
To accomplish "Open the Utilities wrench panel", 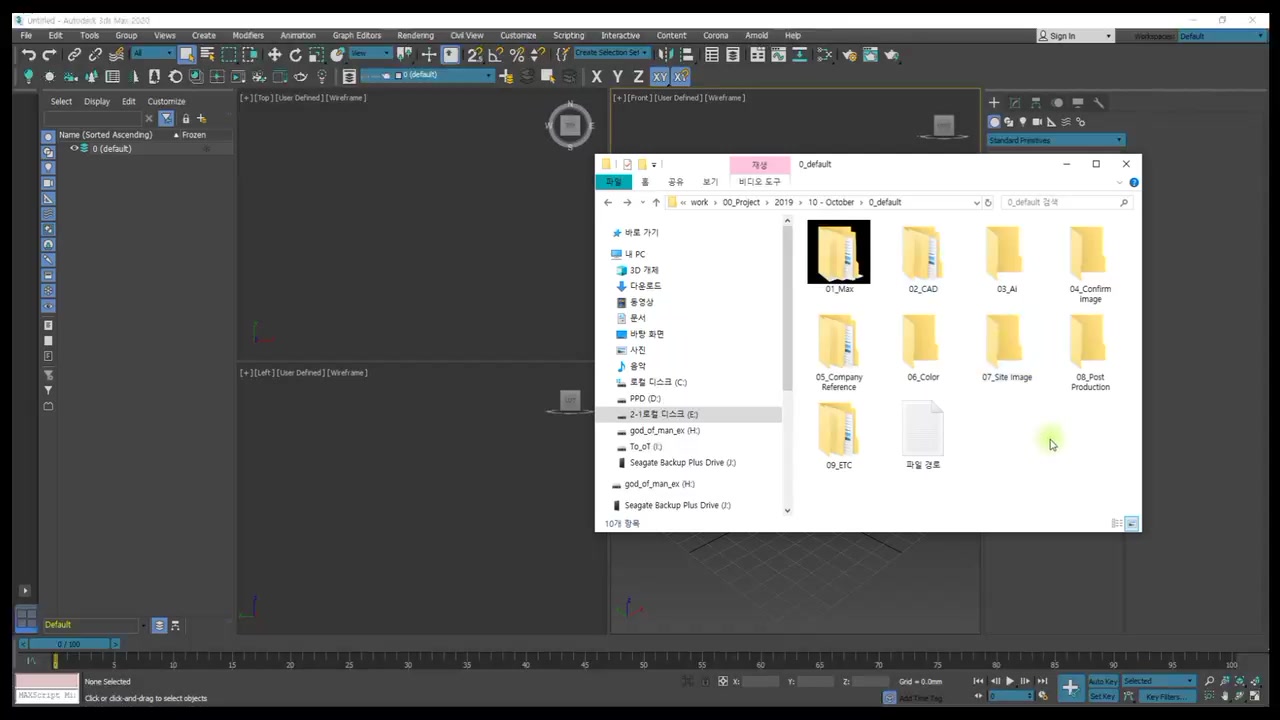I will [1098, 103].
